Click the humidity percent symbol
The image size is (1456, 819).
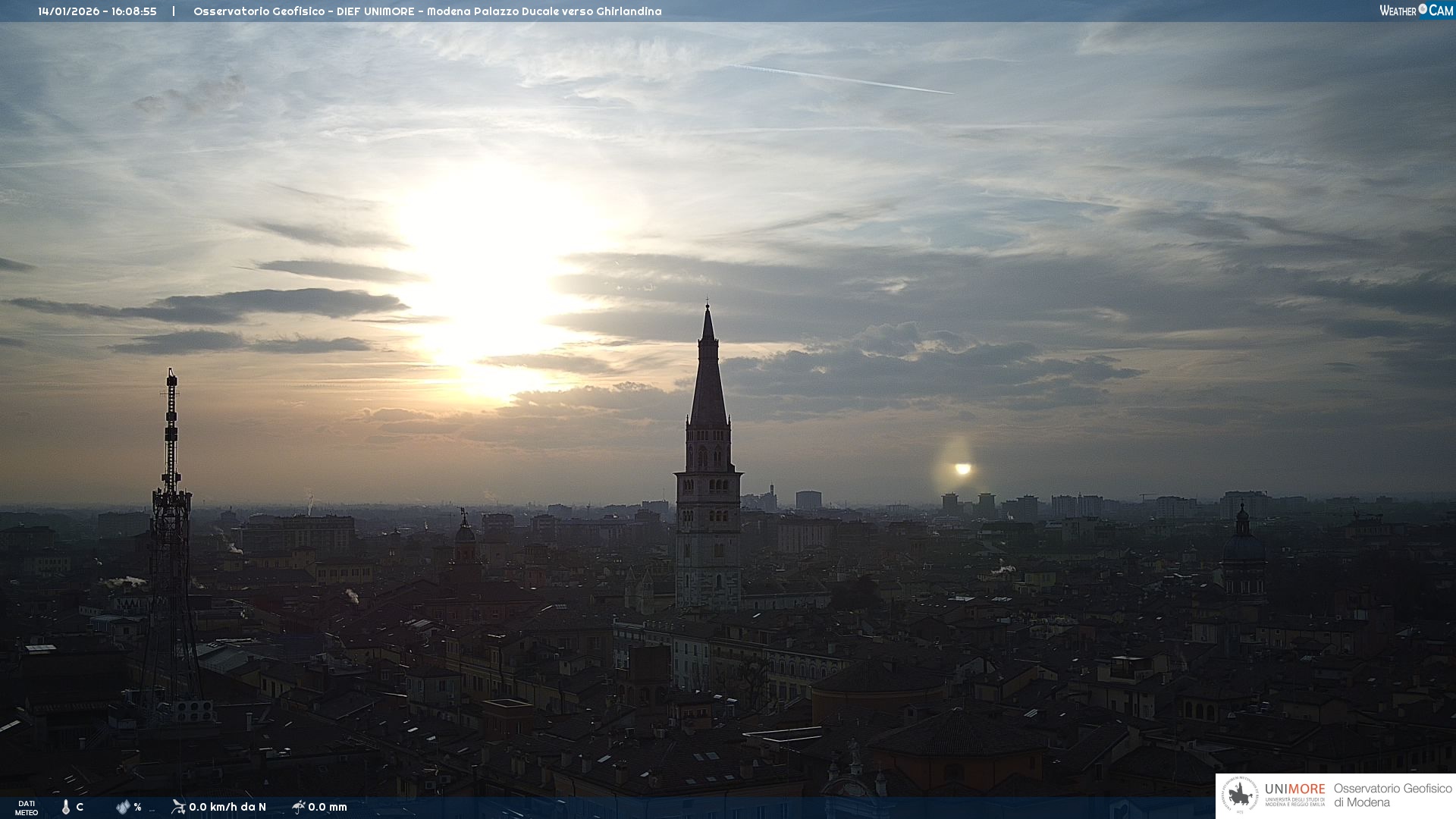tap(137, 807)
